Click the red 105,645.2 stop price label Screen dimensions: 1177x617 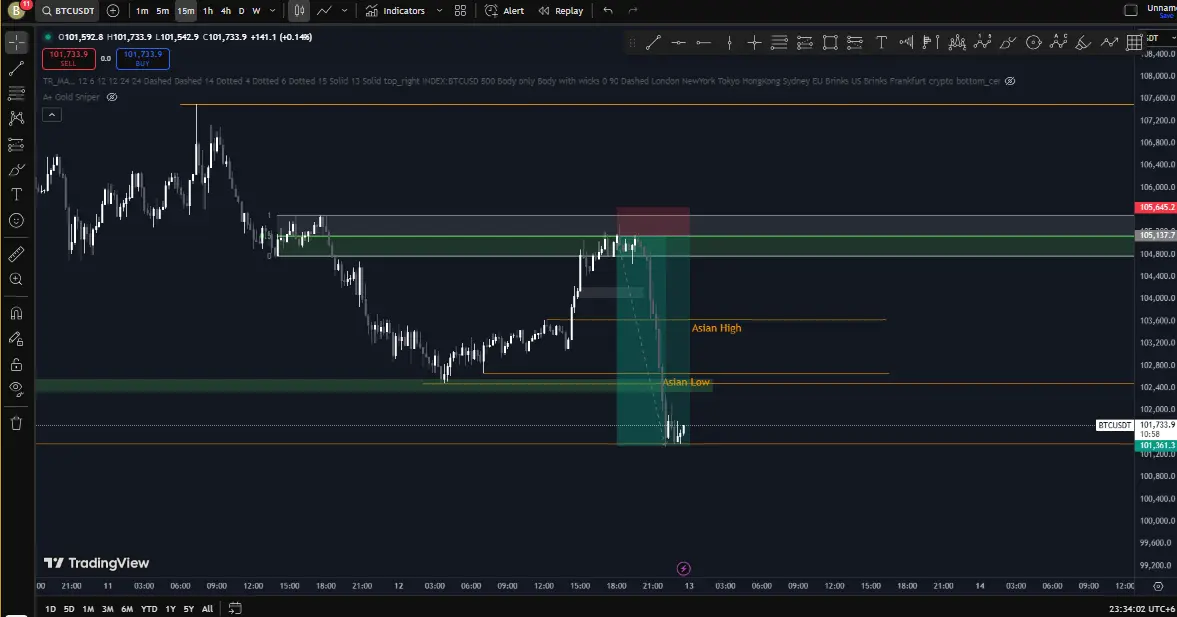point(1156,207)
